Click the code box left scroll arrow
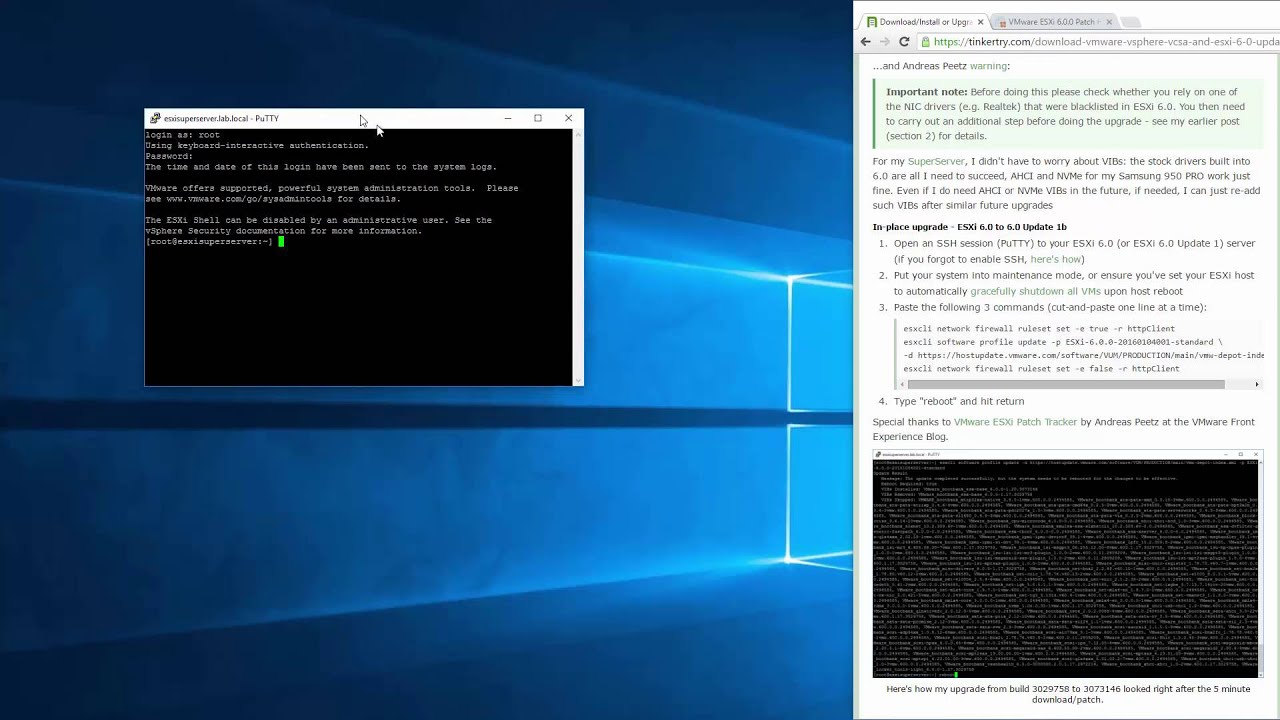This screenshot has height=720, width=1280. click(901, 384)
